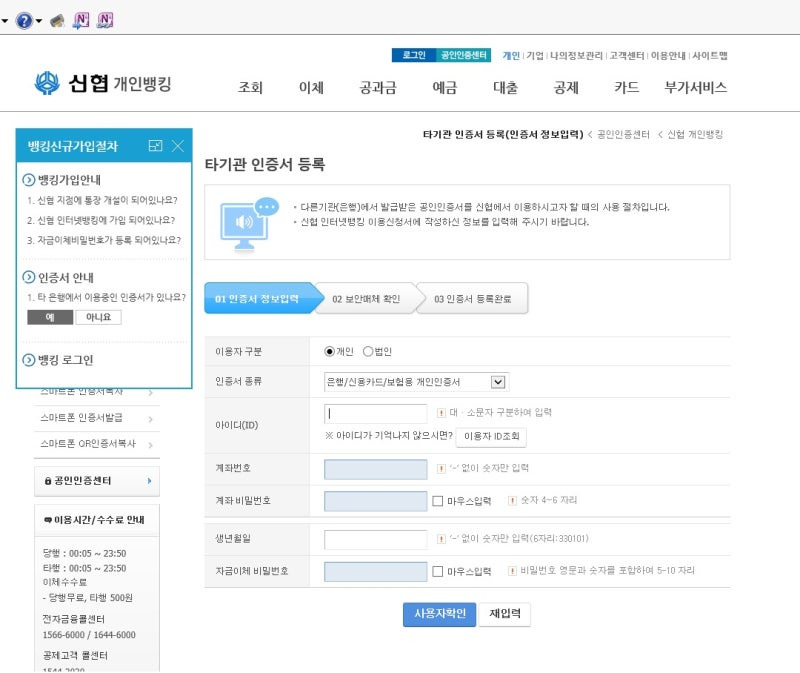Image resolution: width=800 pixels, height=673 pixels.
Task: Select the 개인 radio button
Action: tap(330, 351)
